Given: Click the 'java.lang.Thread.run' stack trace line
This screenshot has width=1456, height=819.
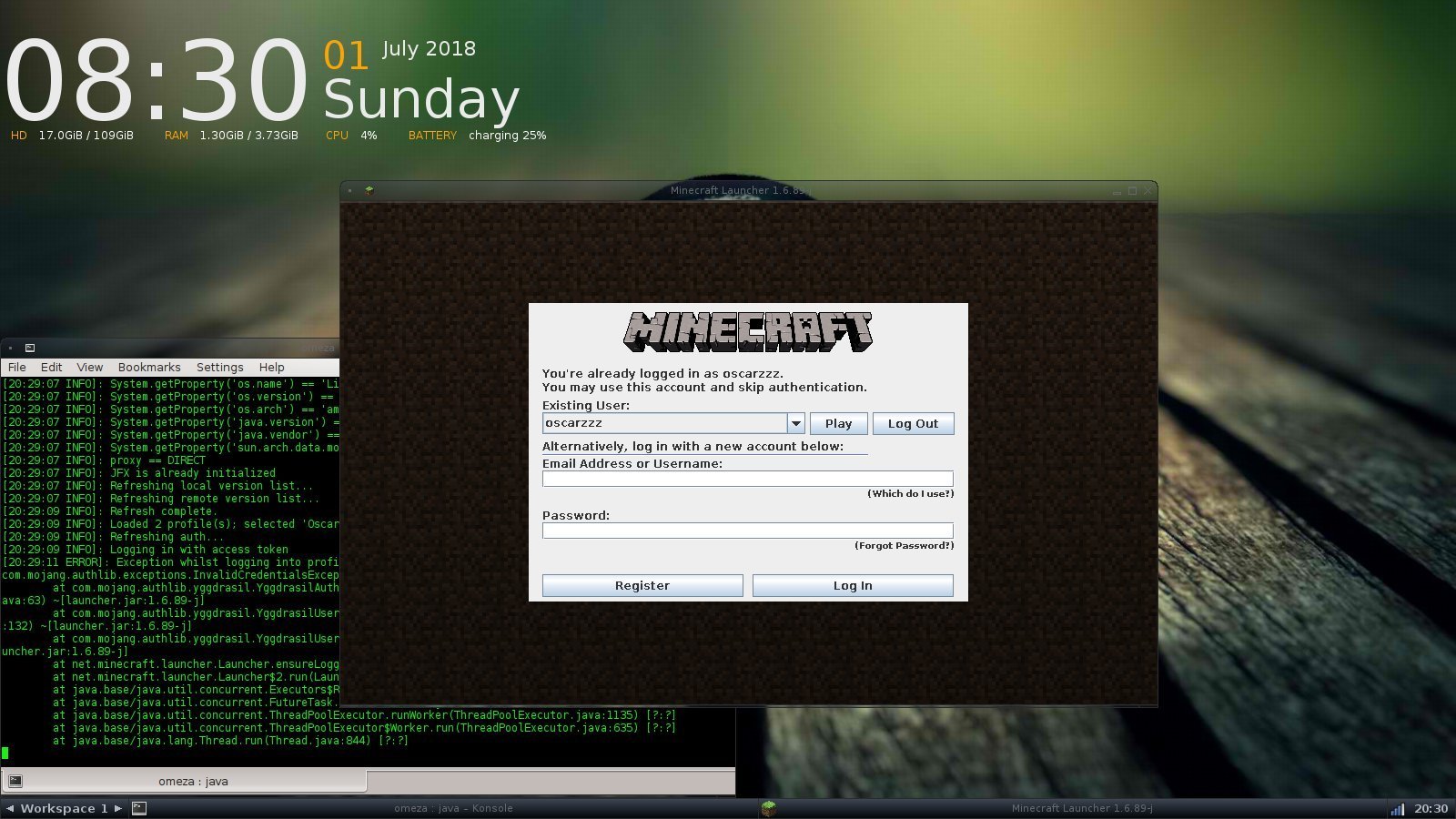Looking at the screenshot, I should coord(230,741).
